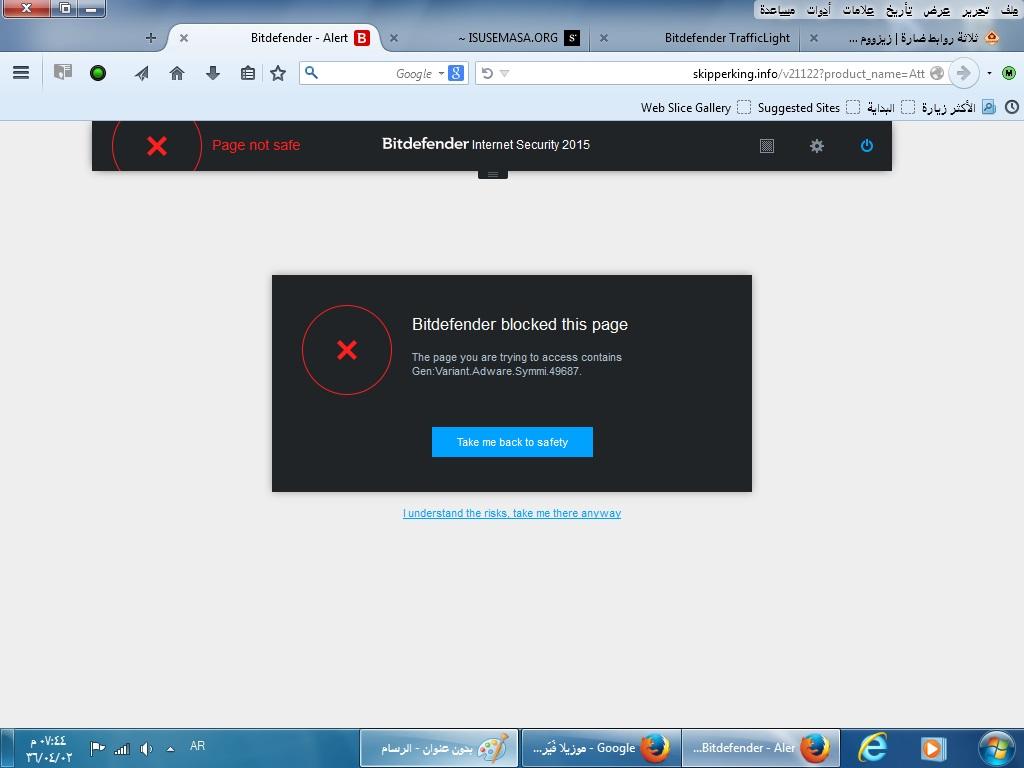Click the volume speaker tray icon
The width and height of the screenshot is (1024, 768).
(146, 749)
